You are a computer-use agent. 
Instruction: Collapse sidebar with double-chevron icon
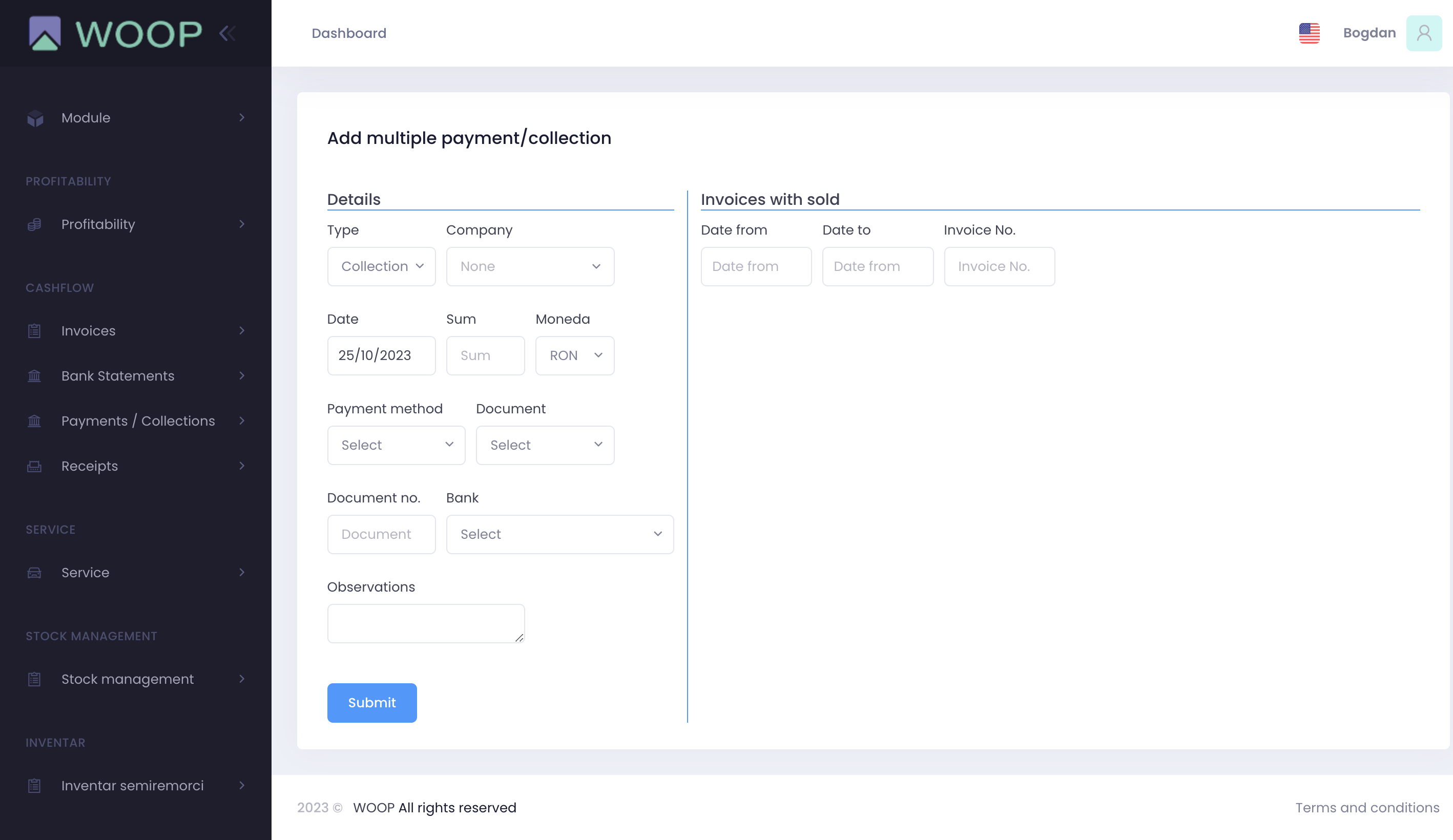point(227,33)
